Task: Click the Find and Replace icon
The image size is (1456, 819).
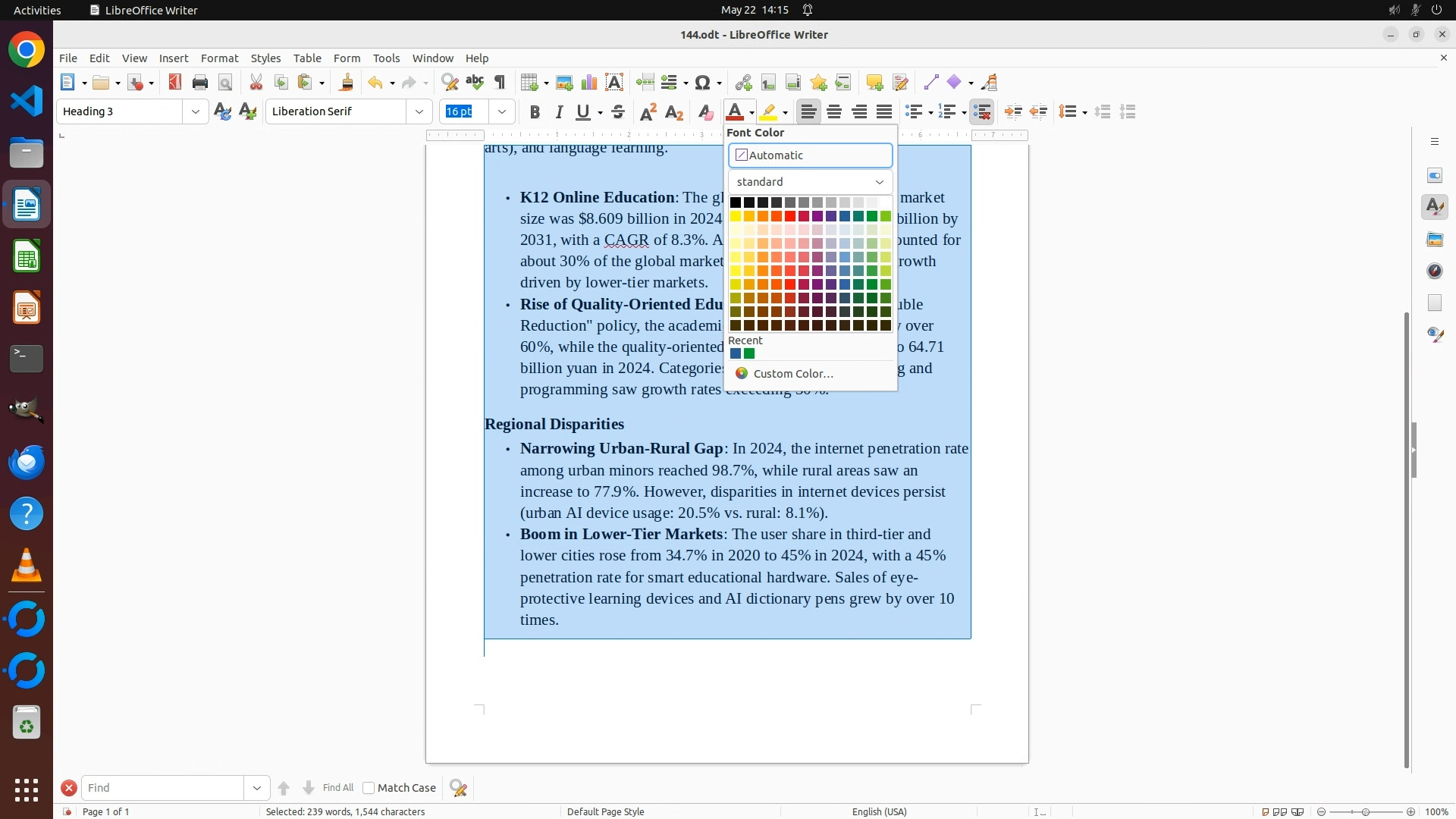Action: (450, 83)
